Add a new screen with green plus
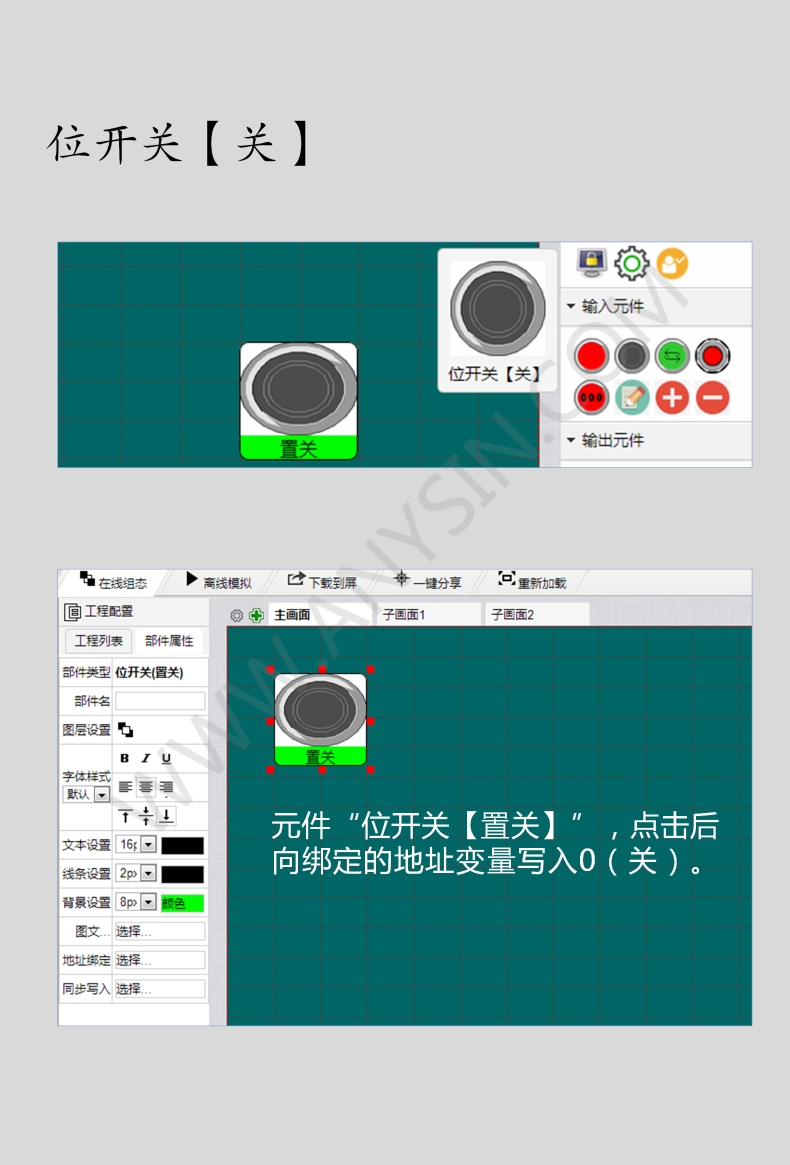Viewport: 790px width, 1165px height. [x=257, y=615]
